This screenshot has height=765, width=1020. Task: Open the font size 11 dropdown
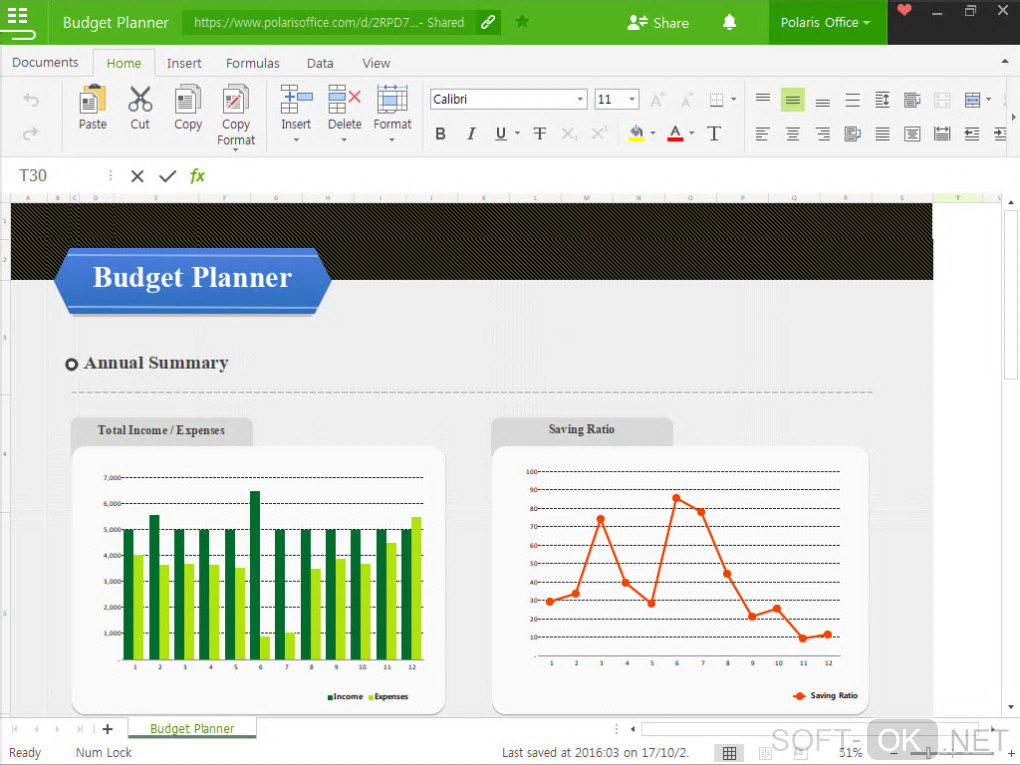click(631, 99)
